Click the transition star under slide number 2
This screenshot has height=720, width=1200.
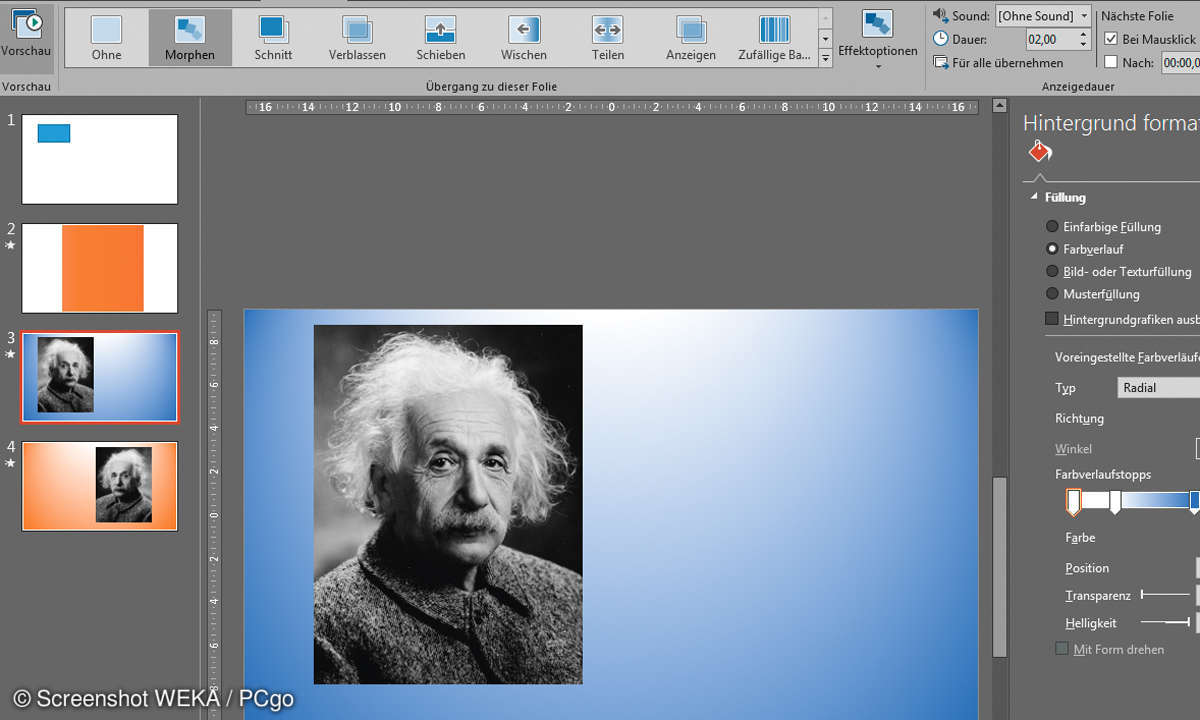pyautogui.click(x=11, y=245)
